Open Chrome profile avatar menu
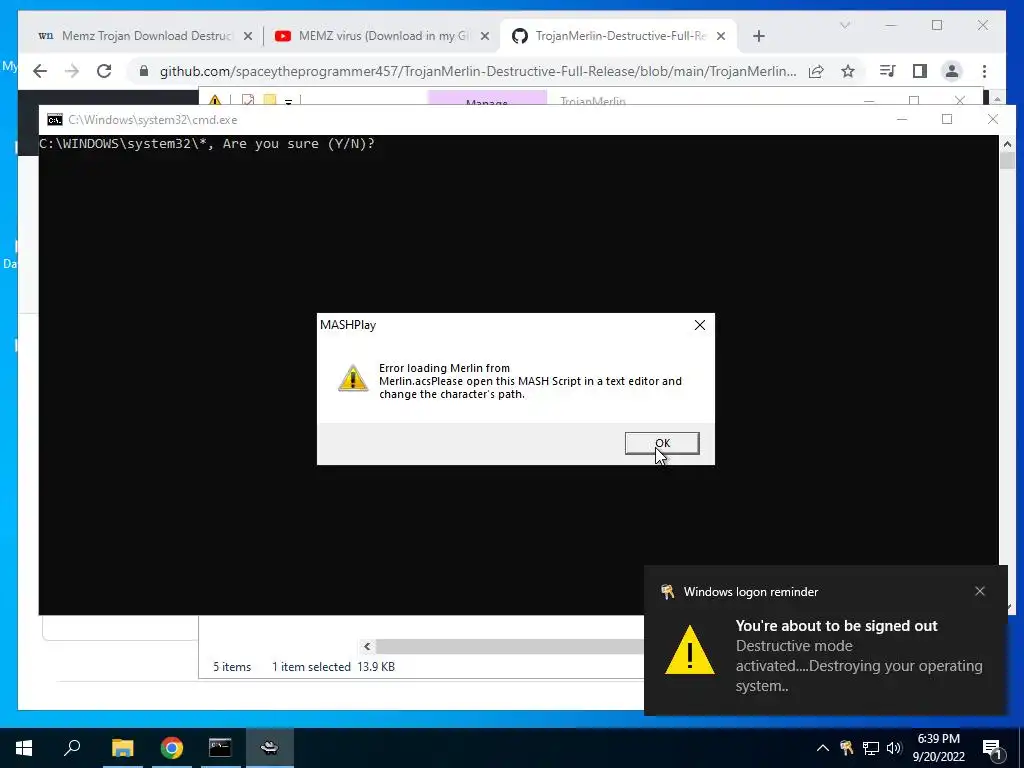The height and width of the screenshot is (768, 1024). (x=952, y=71)
